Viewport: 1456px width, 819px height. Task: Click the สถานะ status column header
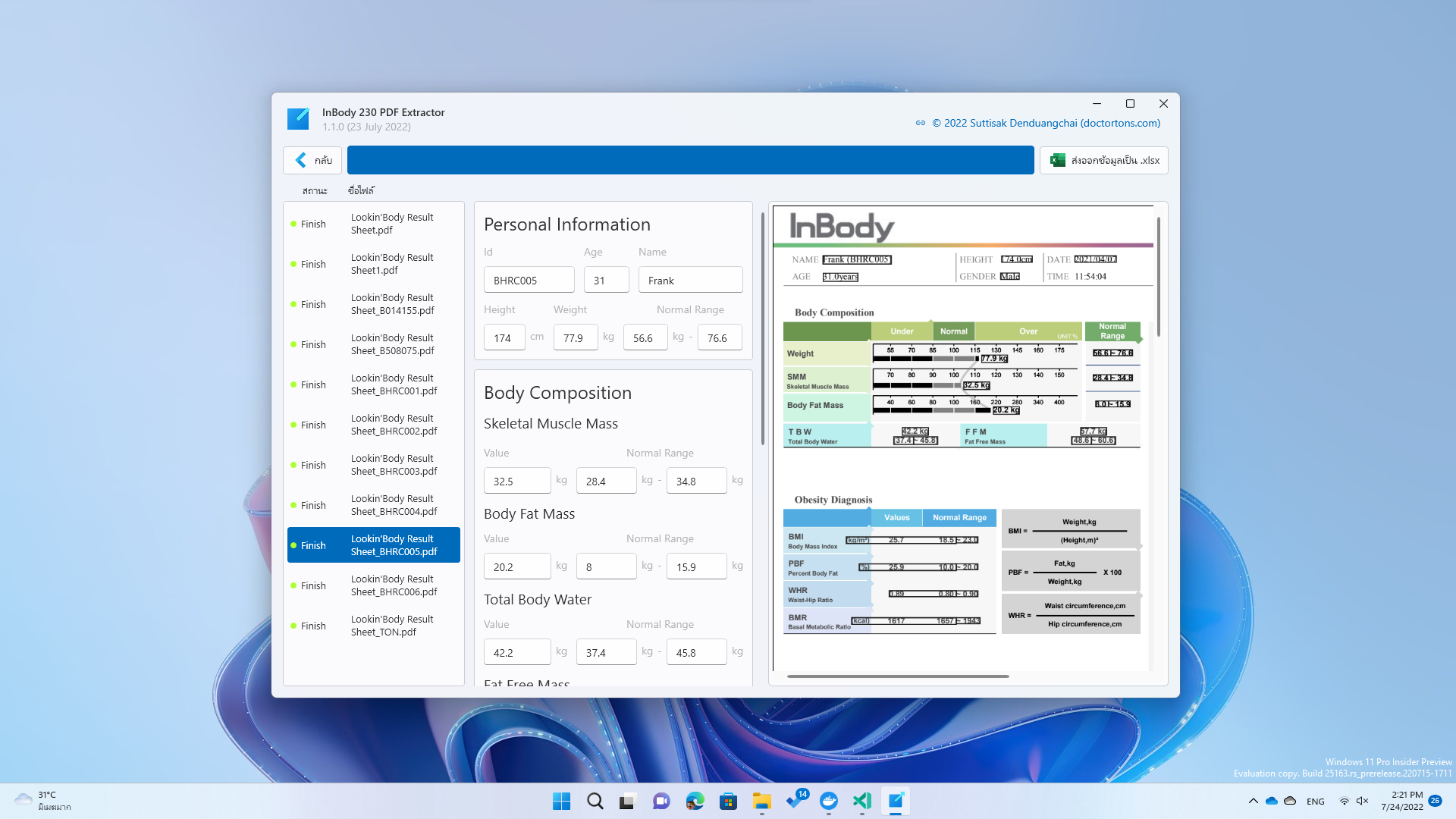[x=315, y=190]
